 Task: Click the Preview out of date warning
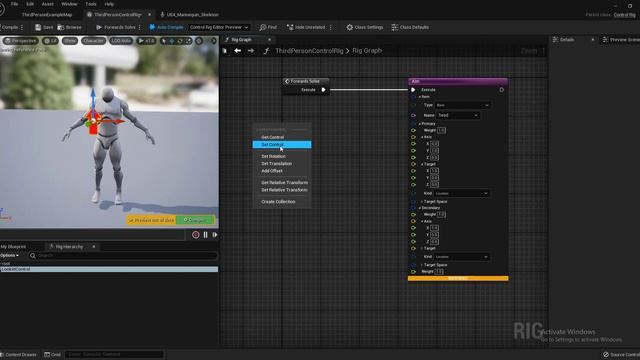pos(151,220)
